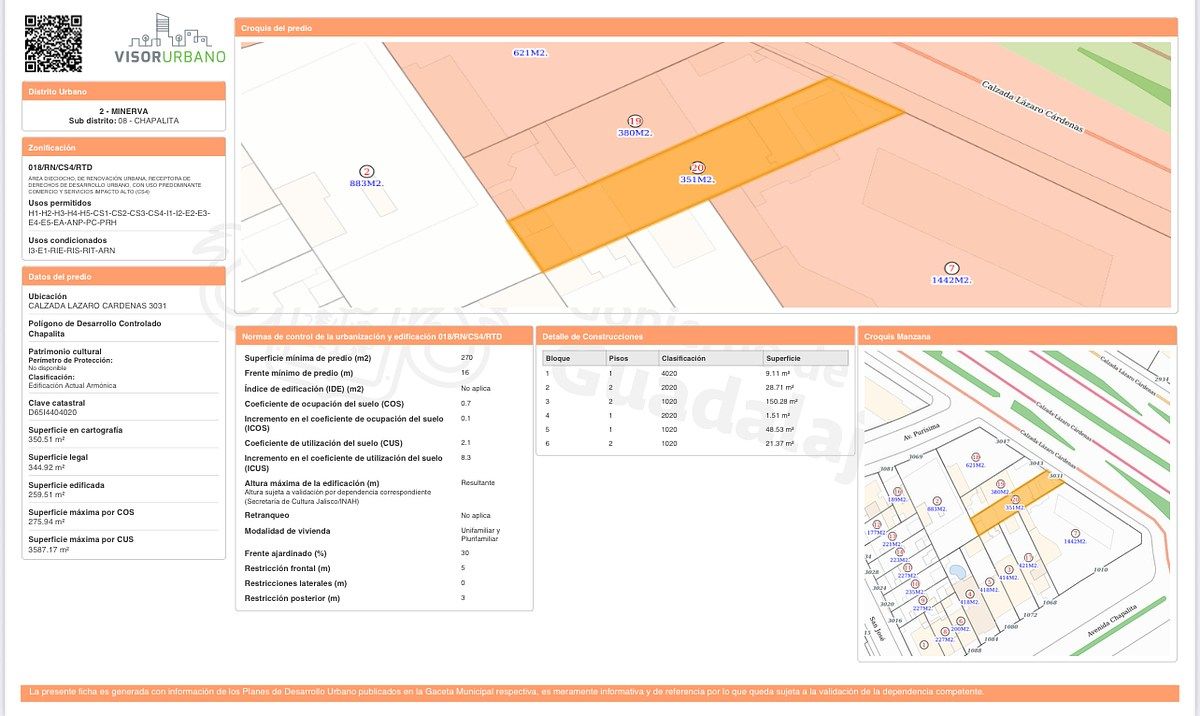
Task: Select the Datos del predio panel header
Action: [124, 277]
